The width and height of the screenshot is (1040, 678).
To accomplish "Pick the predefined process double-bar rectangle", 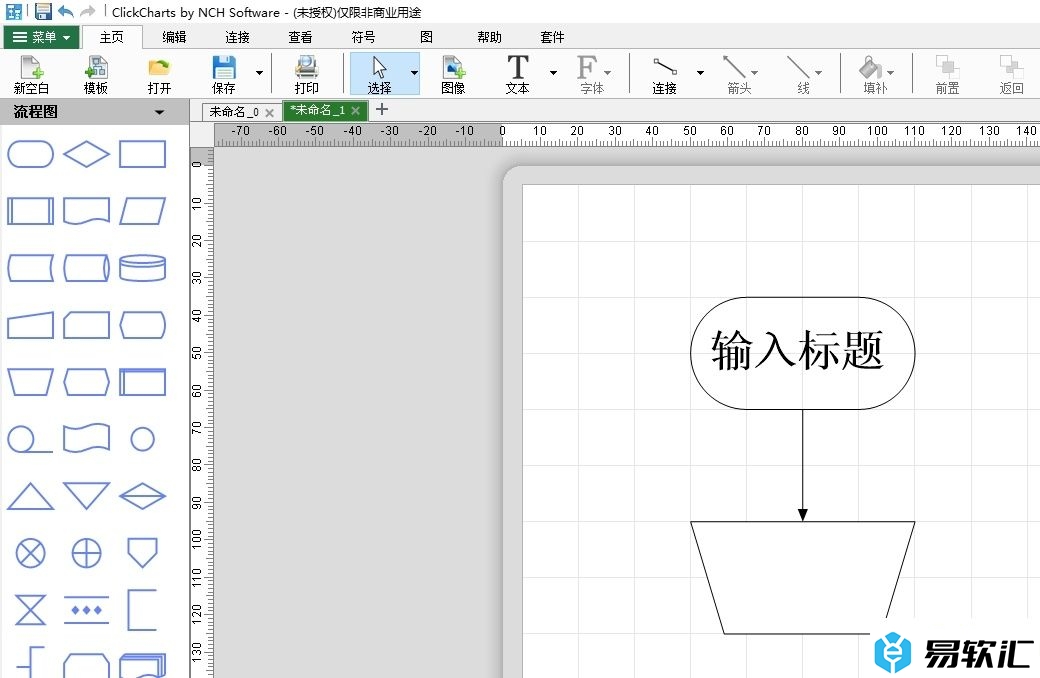I will [31, 211].
